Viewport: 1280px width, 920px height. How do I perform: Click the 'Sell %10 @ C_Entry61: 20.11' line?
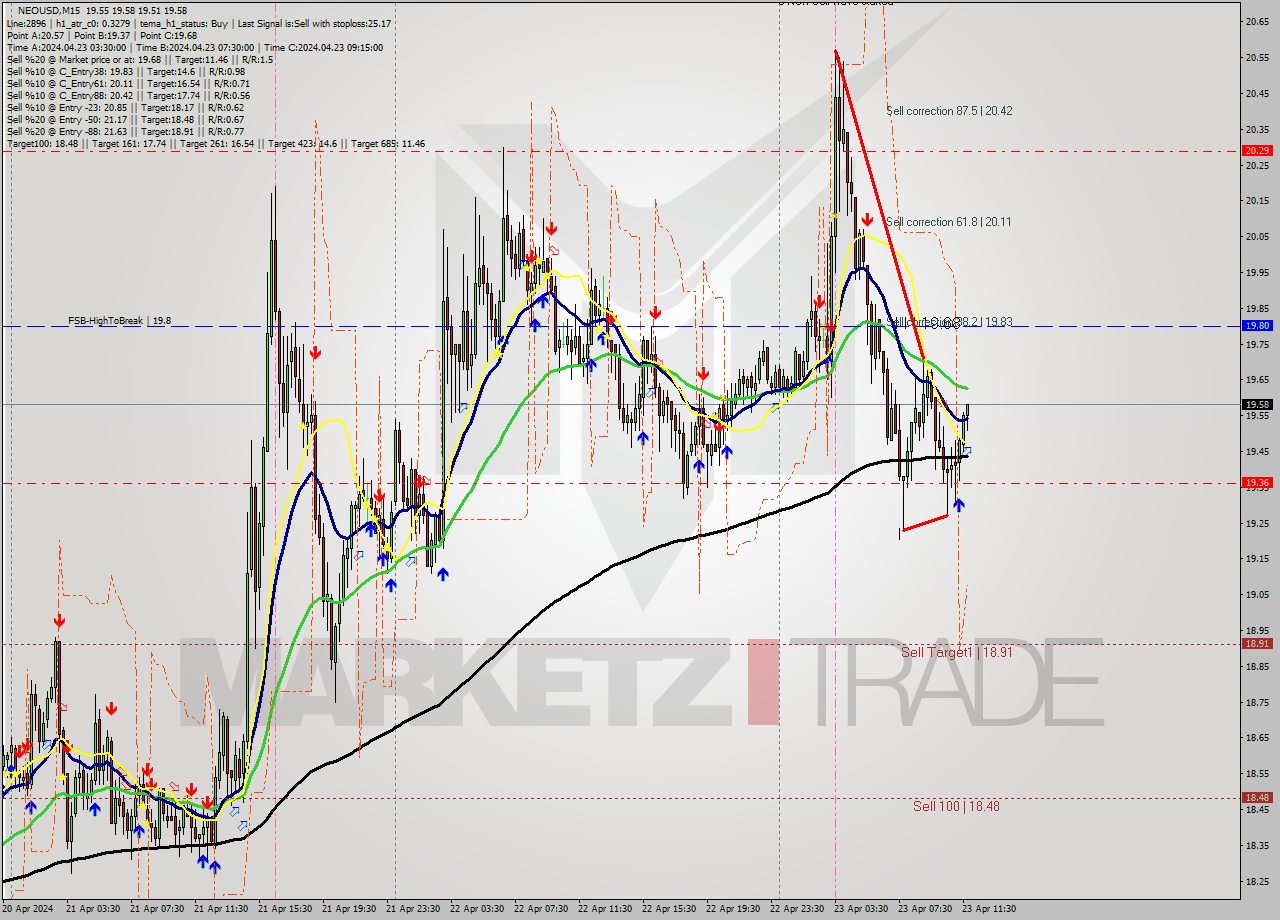point(128,83)
